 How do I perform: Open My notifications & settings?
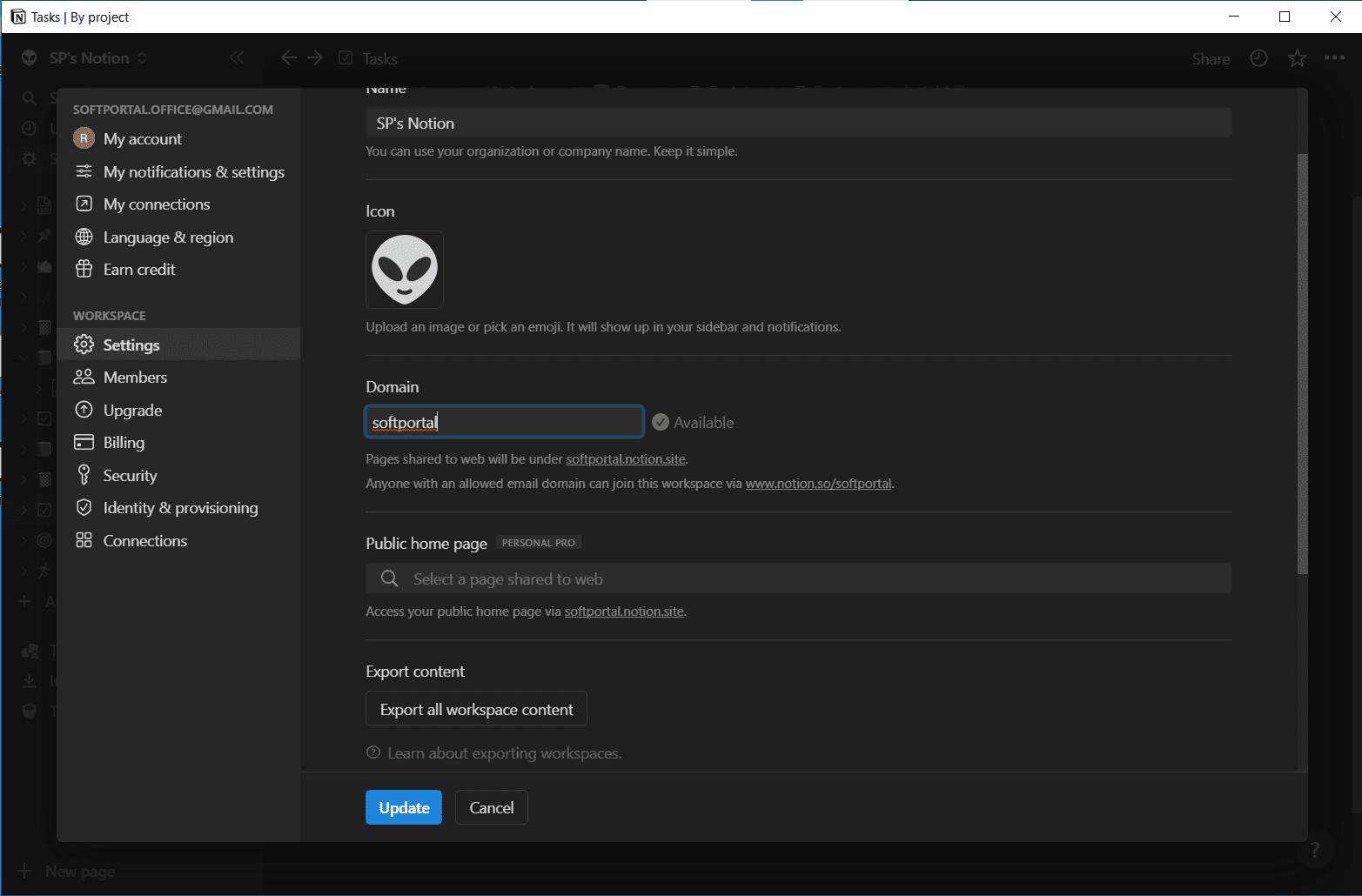[178, 172]
